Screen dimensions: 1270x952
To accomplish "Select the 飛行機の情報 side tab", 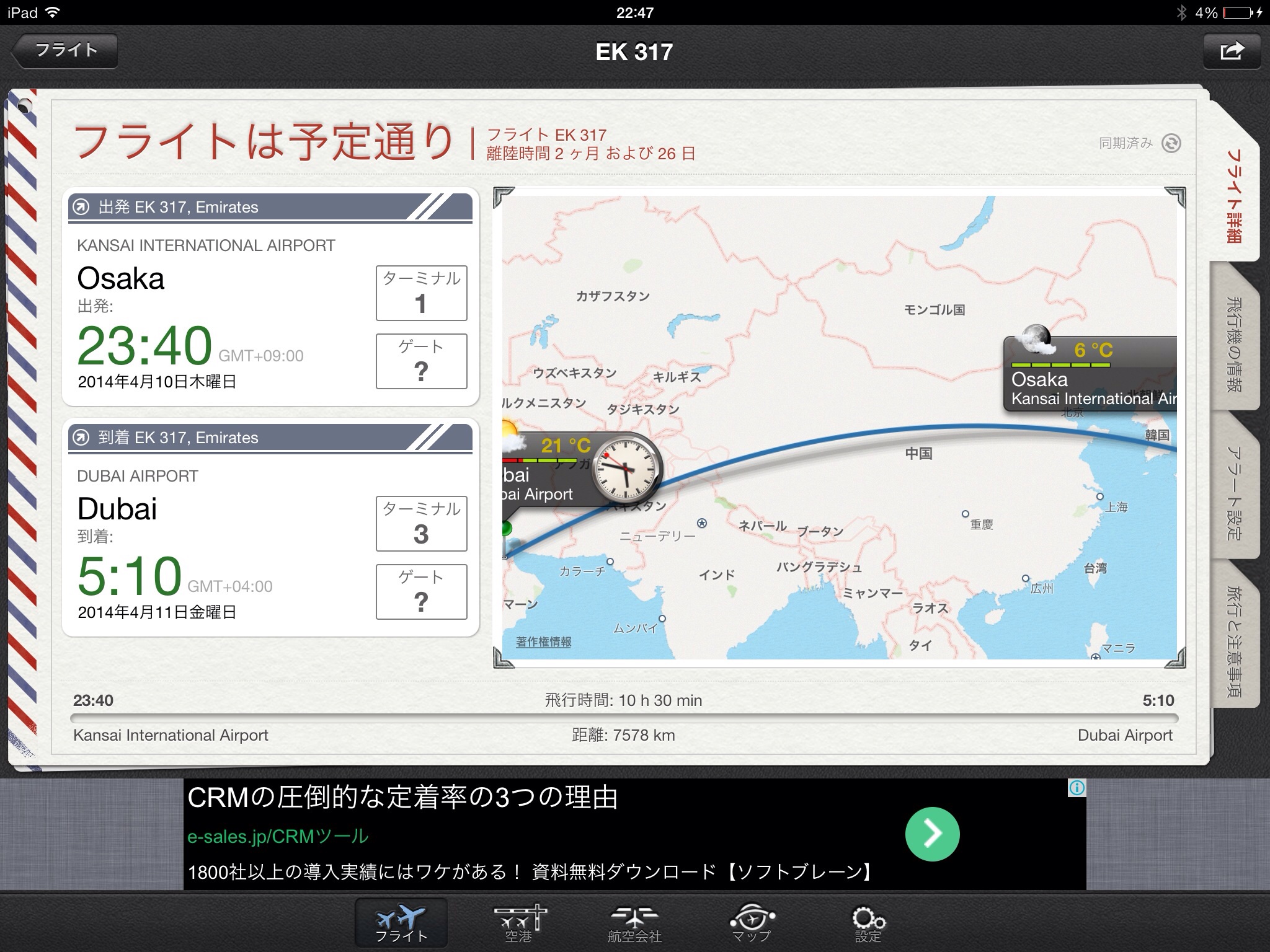I will [1235, 344].
